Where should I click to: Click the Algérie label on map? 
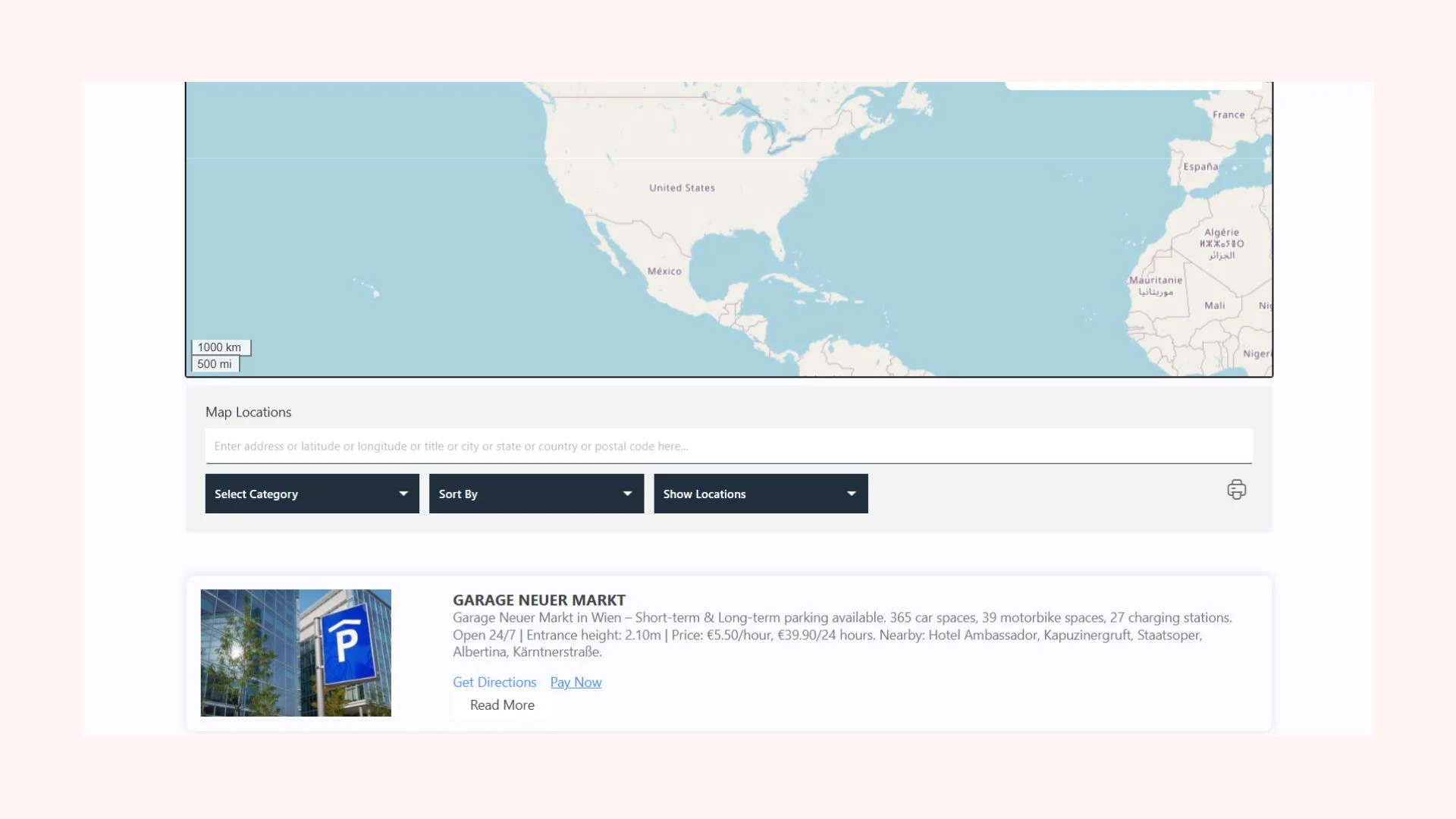[1221, 233]
